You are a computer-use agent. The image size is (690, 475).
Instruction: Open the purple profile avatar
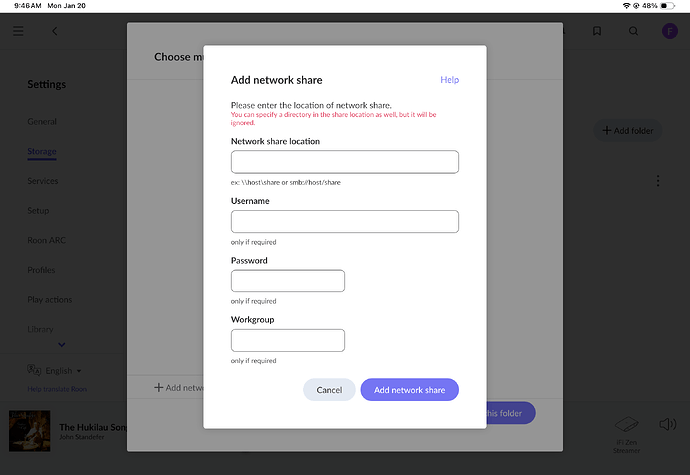coord(670,31)
